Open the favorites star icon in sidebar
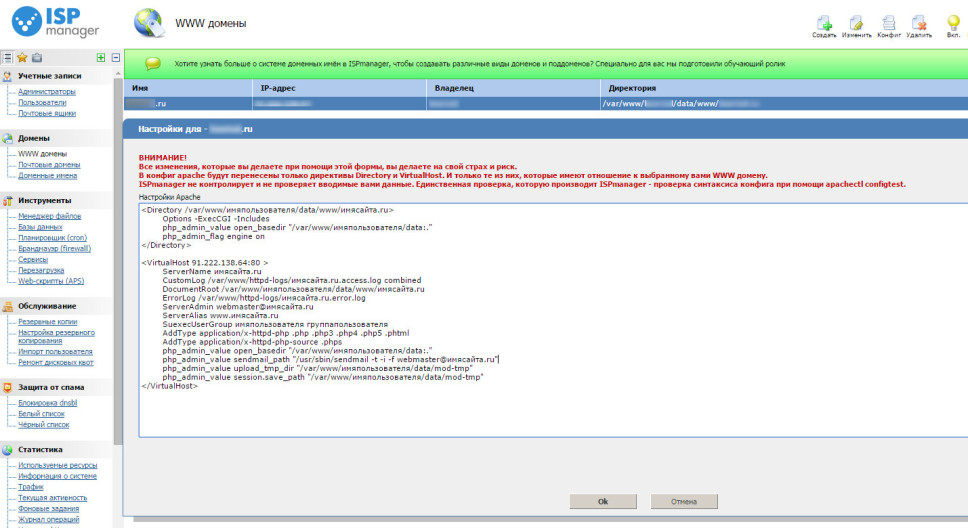The width and height of the screenshot is (968, 528). pos(22,57)
